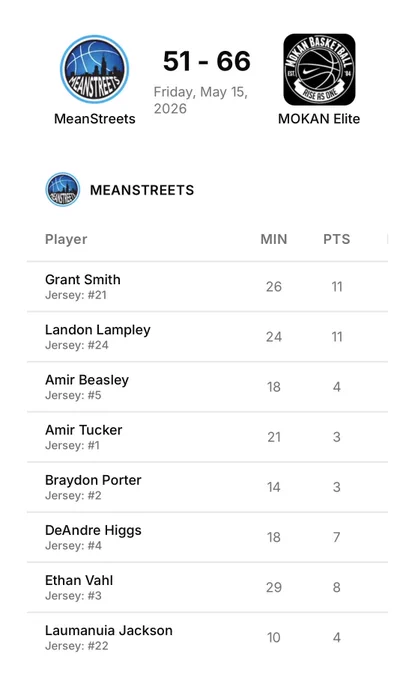
Task: Click the Player column header
Action: click(66, 239)
